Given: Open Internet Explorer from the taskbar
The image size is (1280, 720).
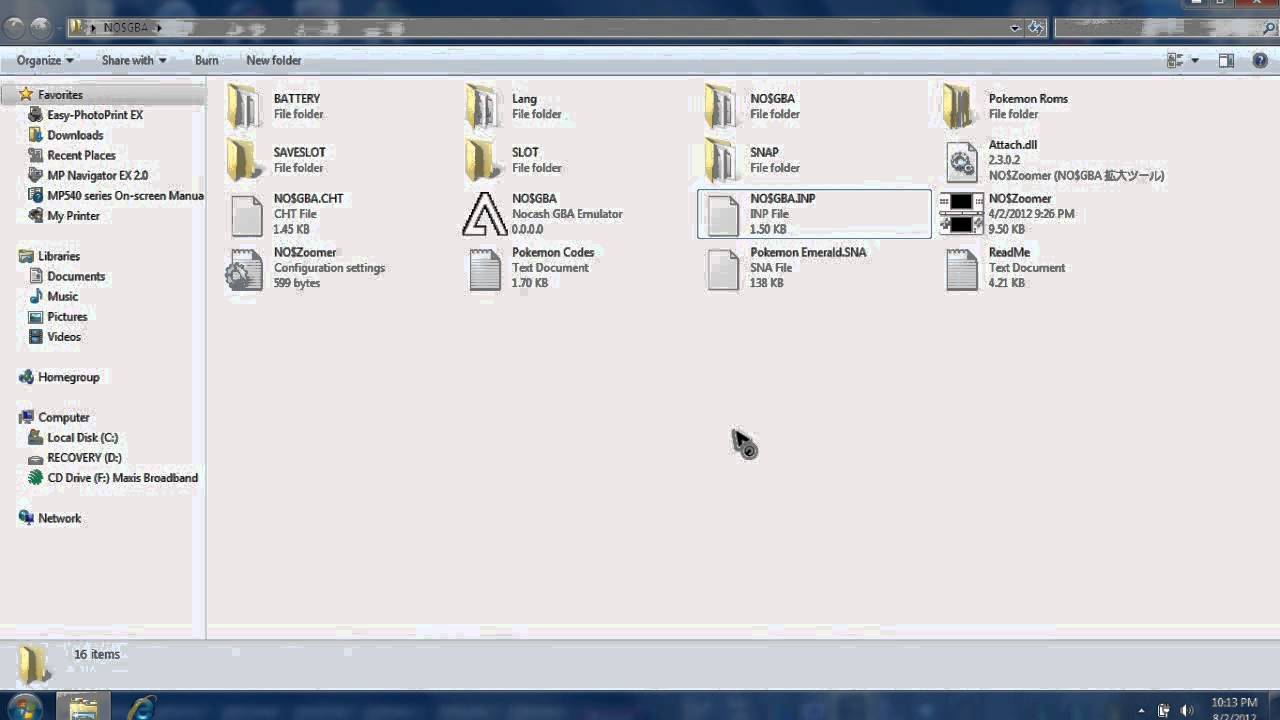Looking at the screenshot, I should click(142, 707).
